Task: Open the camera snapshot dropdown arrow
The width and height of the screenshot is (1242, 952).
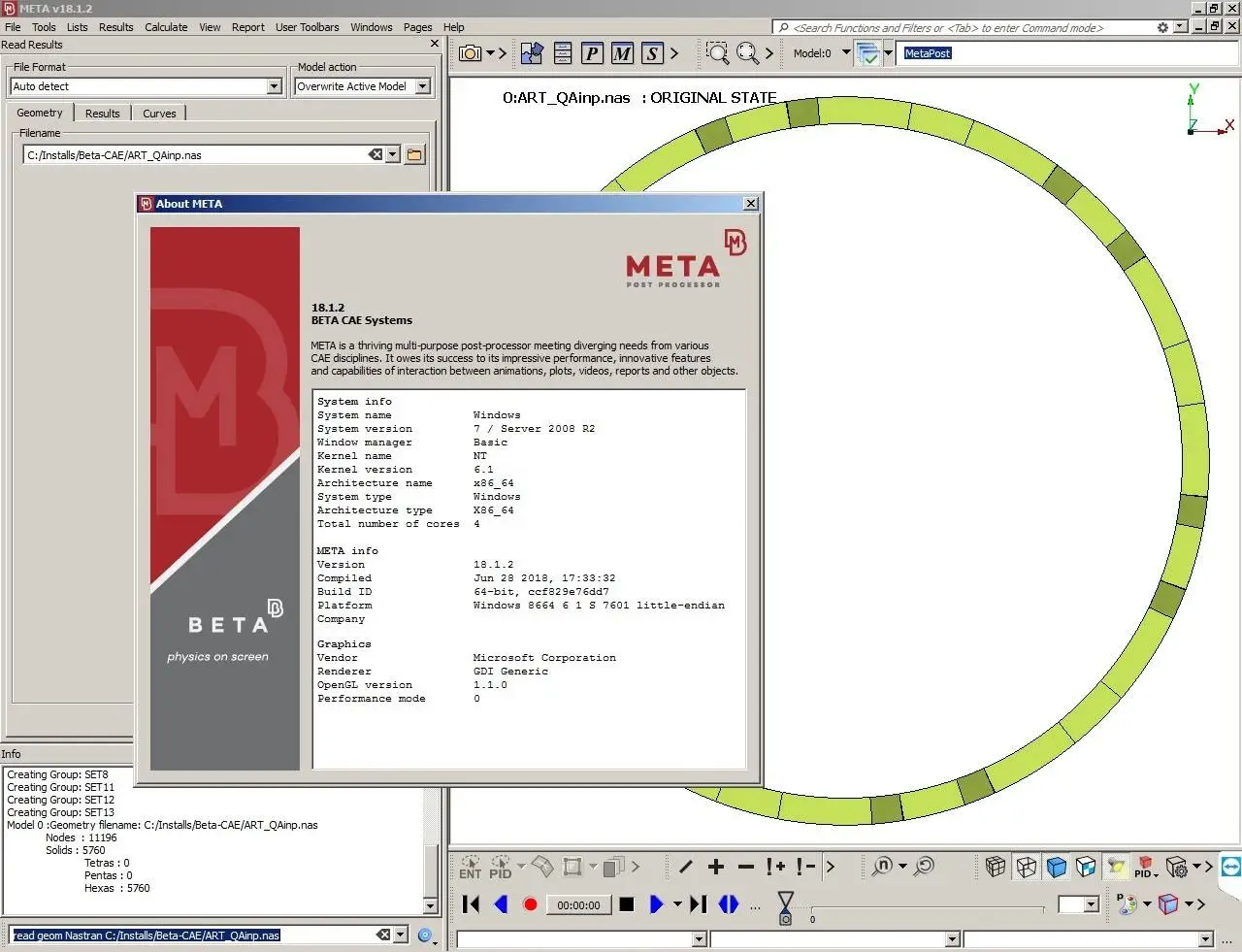Action: [x=490, y=53]
